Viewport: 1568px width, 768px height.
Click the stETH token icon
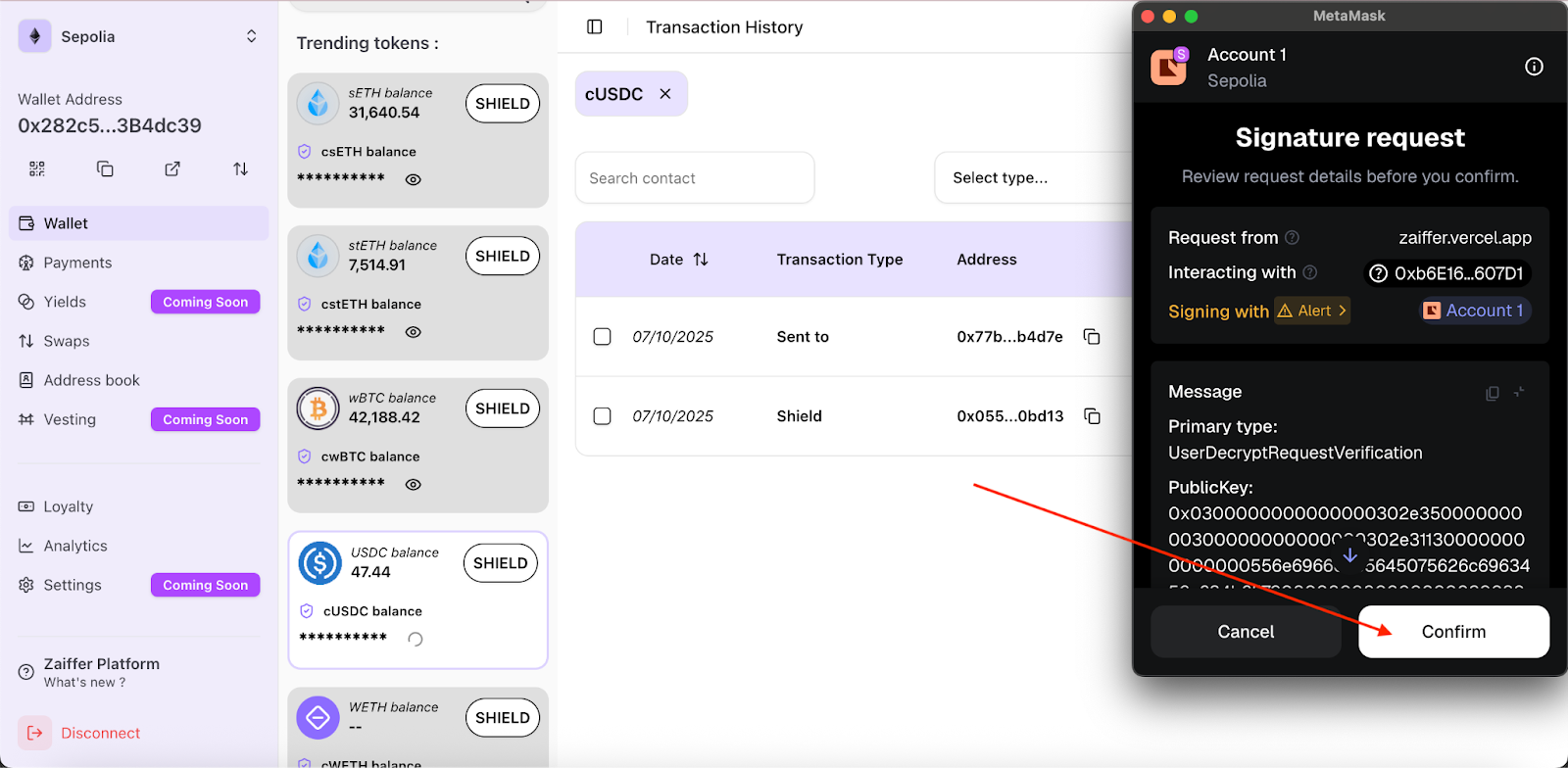coord(318,255)
